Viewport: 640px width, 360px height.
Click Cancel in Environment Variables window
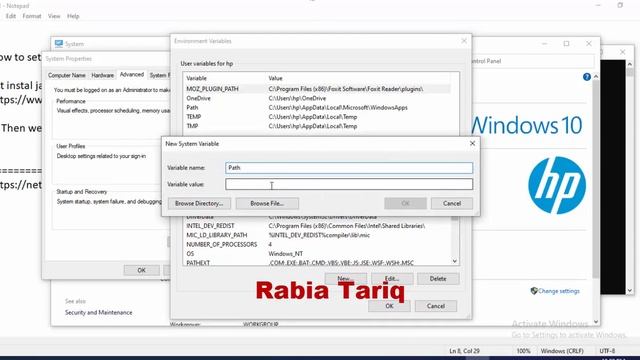436,306
